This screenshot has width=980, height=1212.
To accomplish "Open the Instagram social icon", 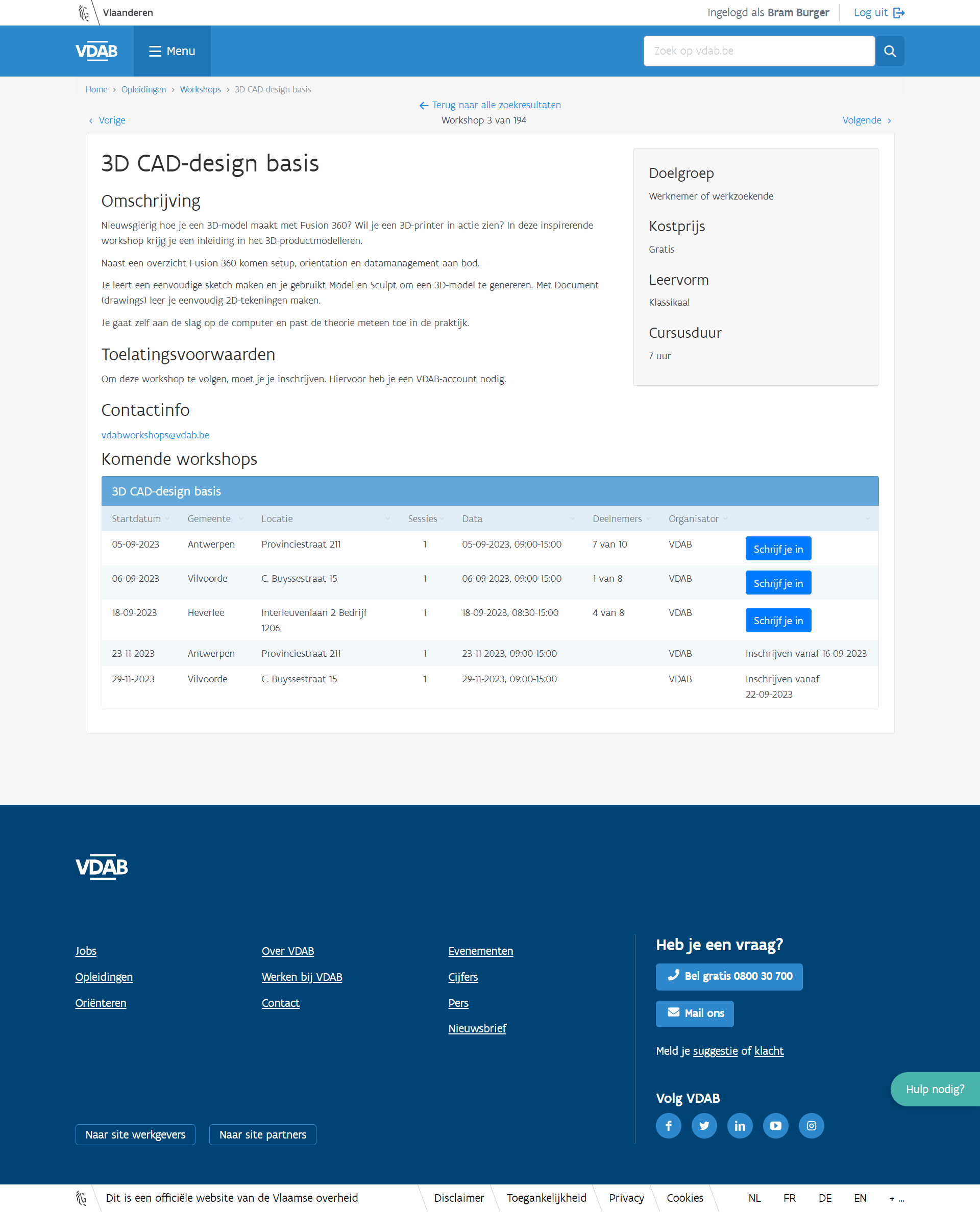I will pos(811,1126).
